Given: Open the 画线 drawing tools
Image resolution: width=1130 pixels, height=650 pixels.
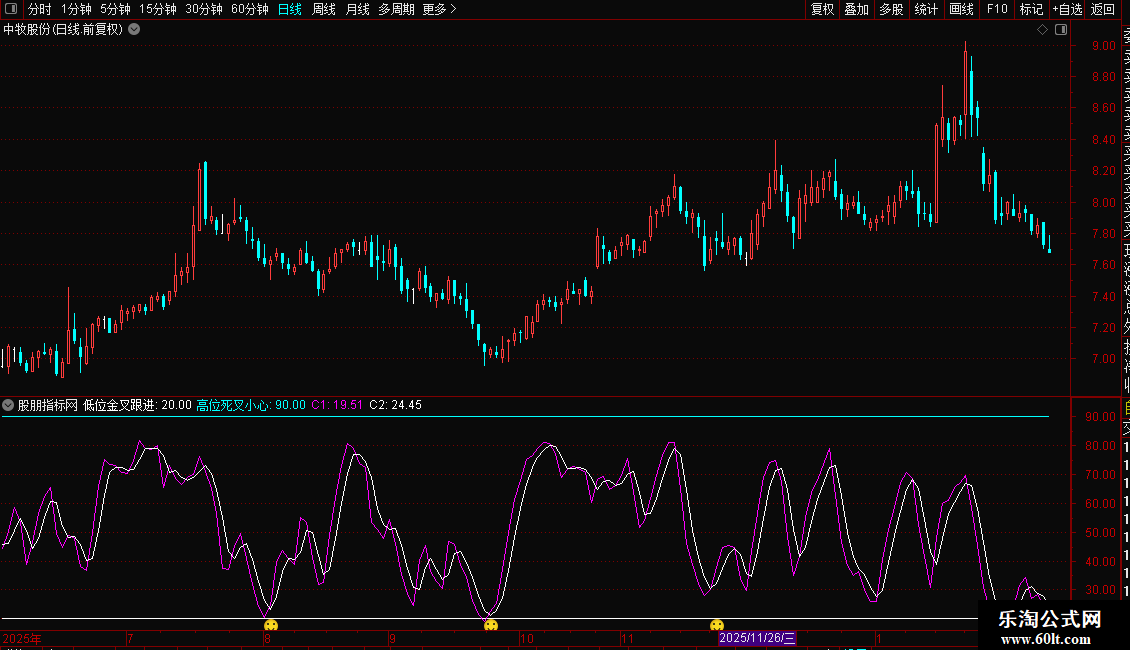Looking at the screenshot, I should coord(961,9).
